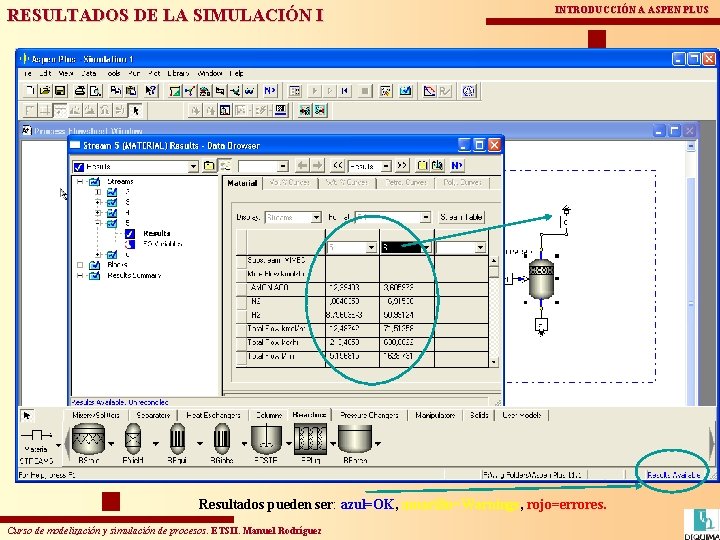
Task: Switch to Columns library tab
Action: coord(268,415)
